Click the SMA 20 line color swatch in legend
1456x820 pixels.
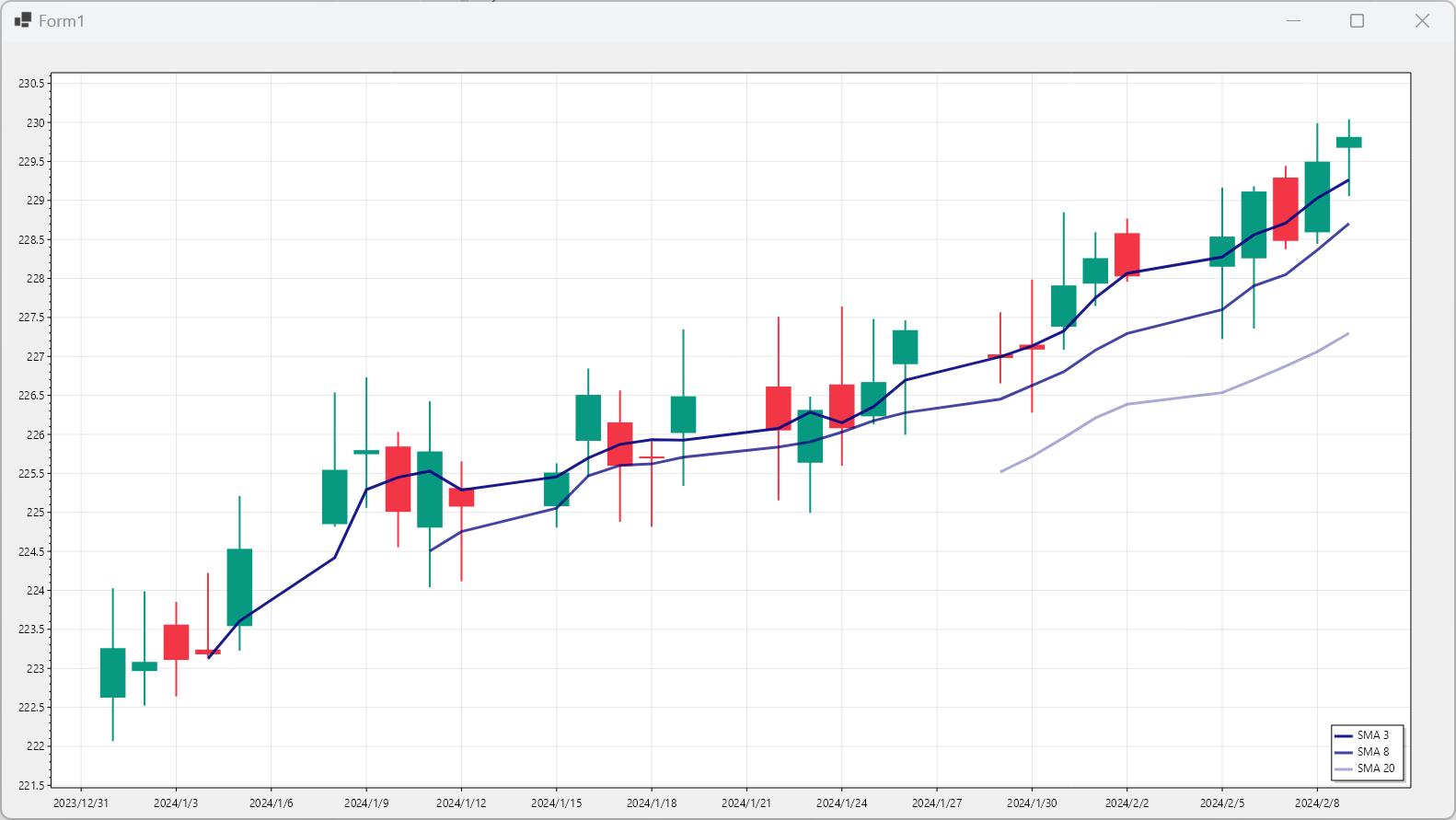[x=1343, y=768]
